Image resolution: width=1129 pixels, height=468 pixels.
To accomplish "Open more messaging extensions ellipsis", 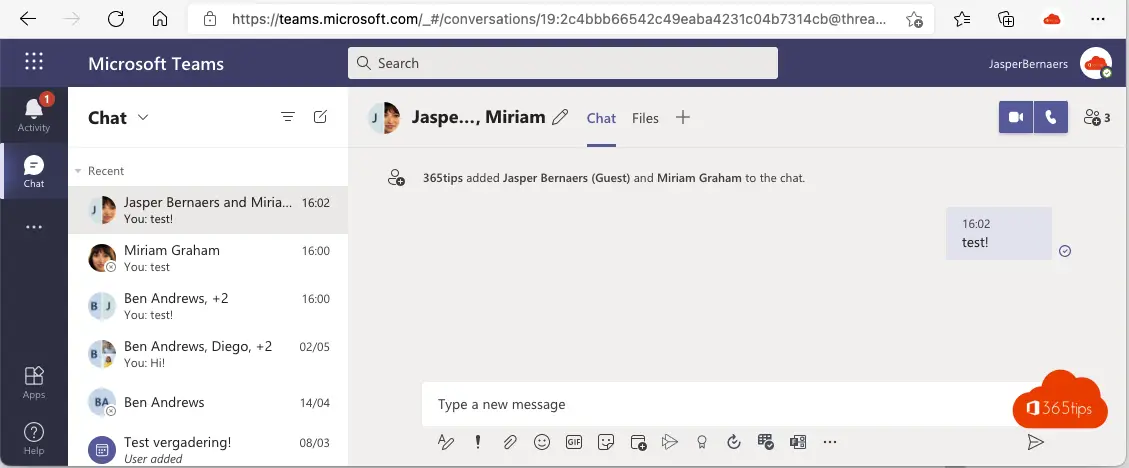I will coord(829,441).
